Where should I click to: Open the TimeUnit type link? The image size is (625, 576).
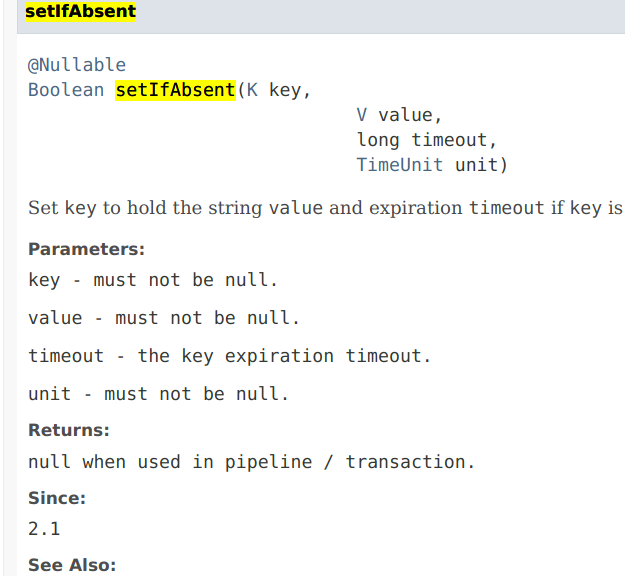[399, 165]
